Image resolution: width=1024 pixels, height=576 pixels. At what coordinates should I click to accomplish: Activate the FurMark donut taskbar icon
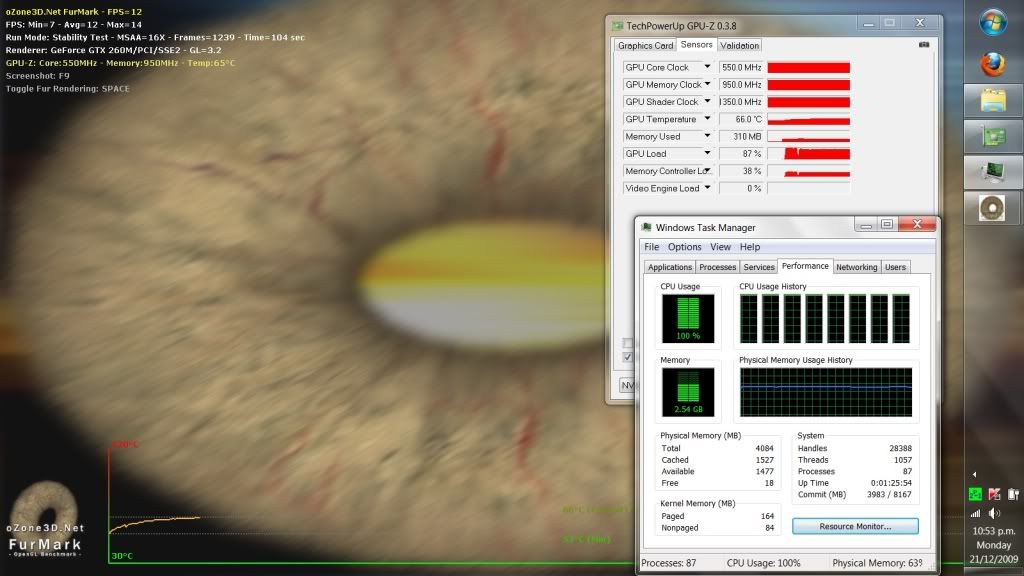(x=992, y=208)
